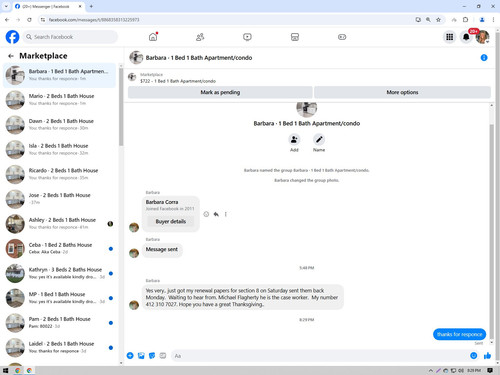The height and width of the screenshot is (375, 500).
Task: Click Barbara's section 8 renewal message
Action: (x=243, y=297)
